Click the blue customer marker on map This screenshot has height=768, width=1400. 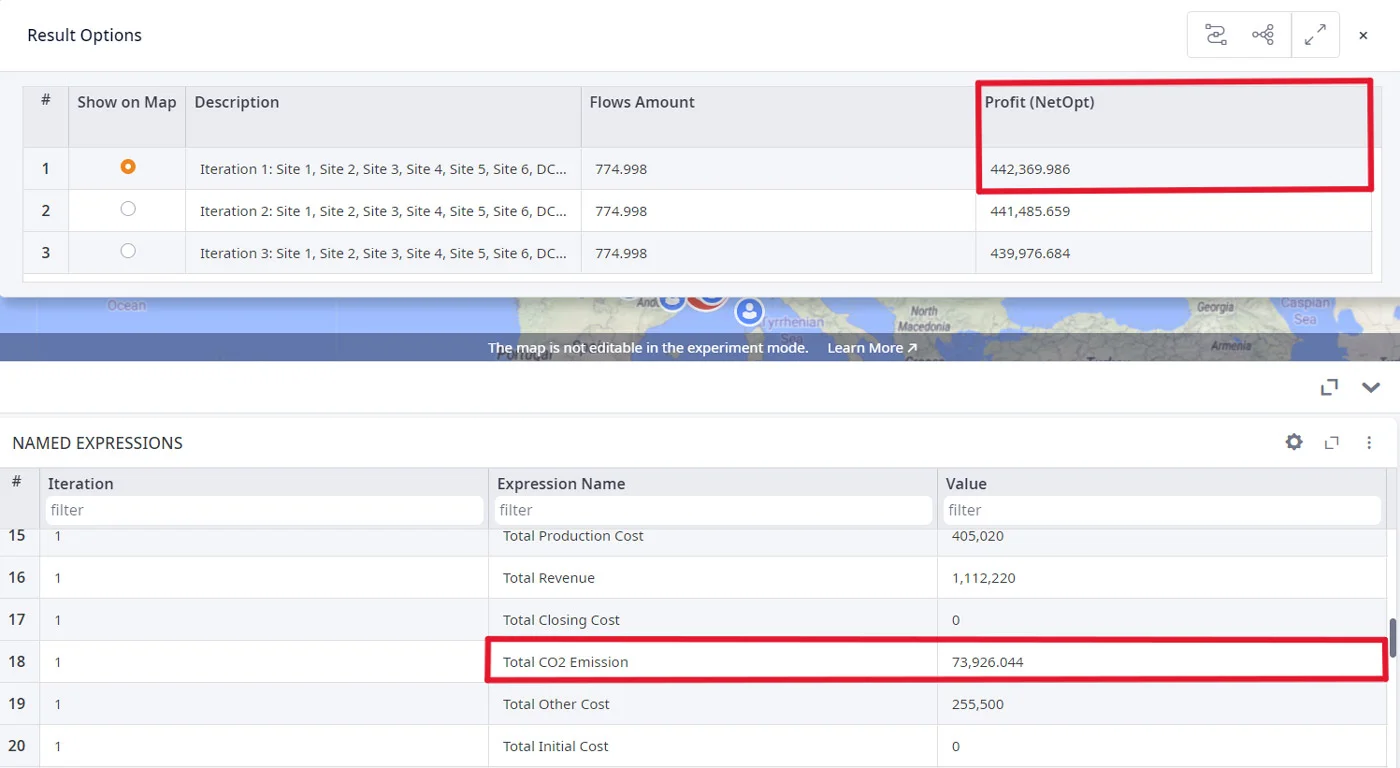(749, 311)
